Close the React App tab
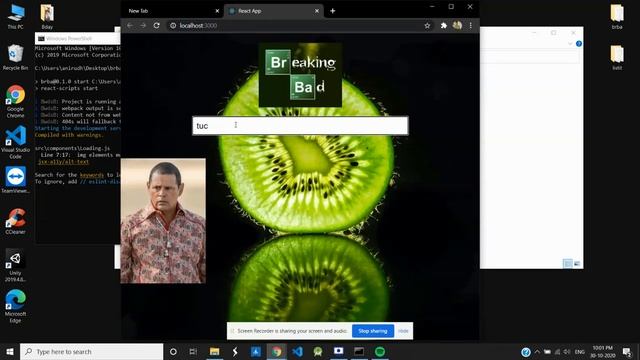Image resolution: width=640 pixels, height=360 pixels. [x=317, y=11]
